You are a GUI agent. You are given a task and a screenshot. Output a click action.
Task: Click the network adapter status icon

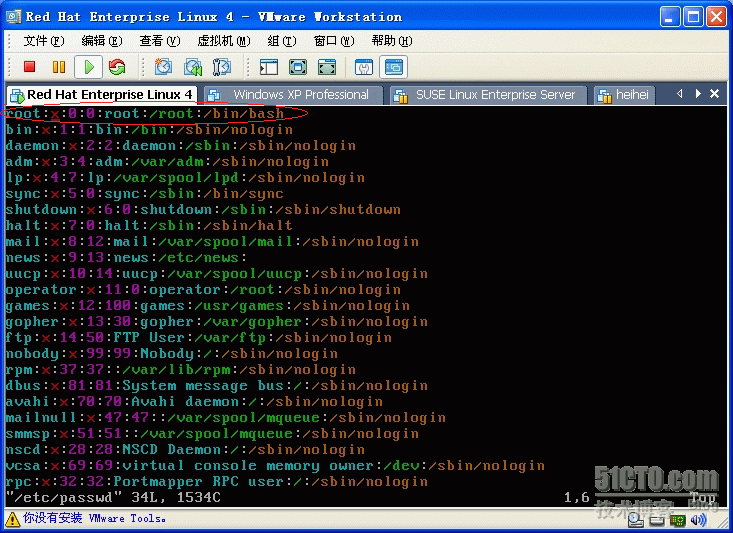(x=677, y=519)
